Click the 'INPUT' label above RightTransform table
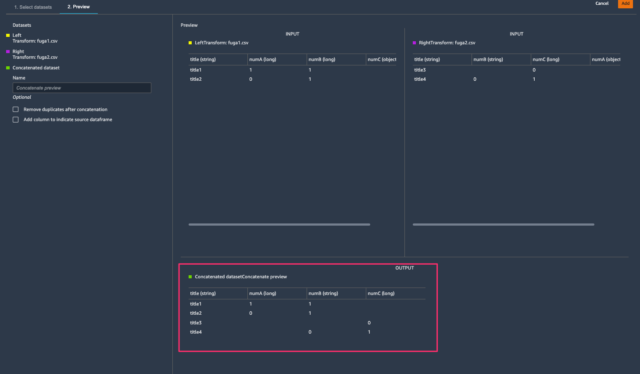The image size is (640, 374). (x=516, y=34)
